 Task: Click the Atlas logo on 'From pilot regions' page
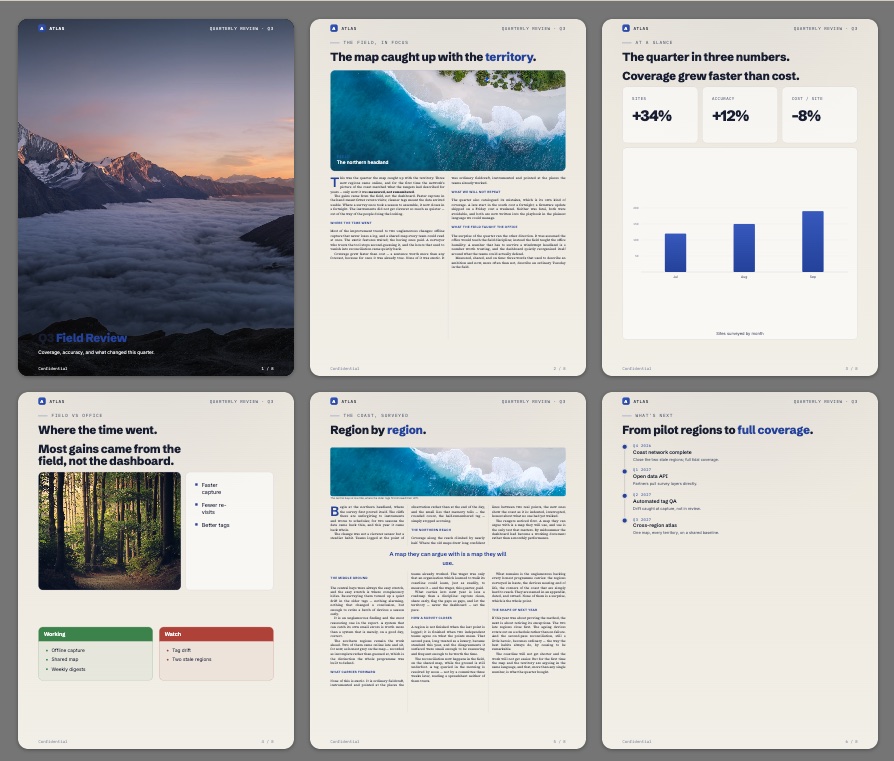point(625,401)
